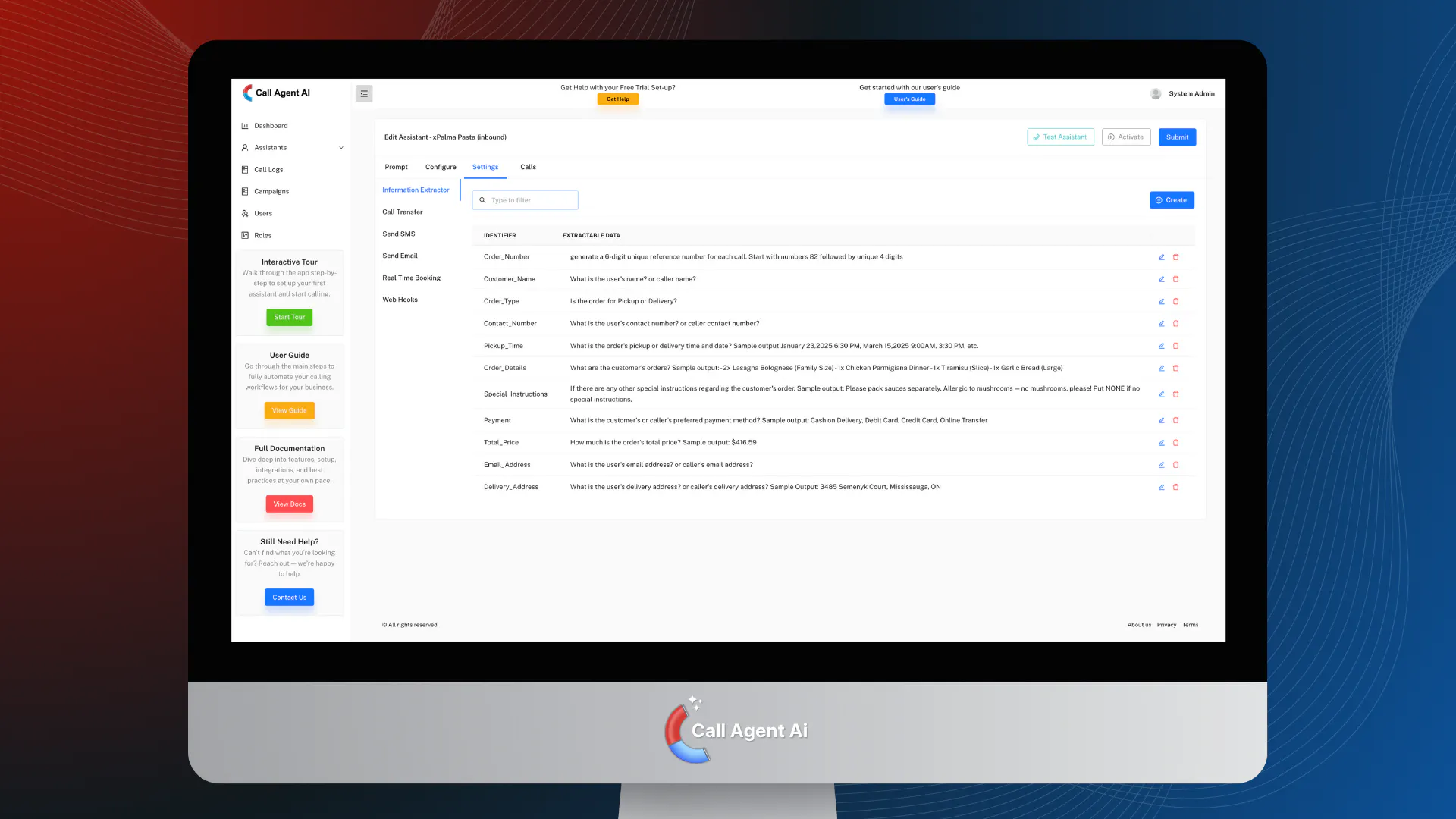This screenshot has height=819, width=1456.
Task: Click the System Admin avatar icon
Action: point(1156,94)
